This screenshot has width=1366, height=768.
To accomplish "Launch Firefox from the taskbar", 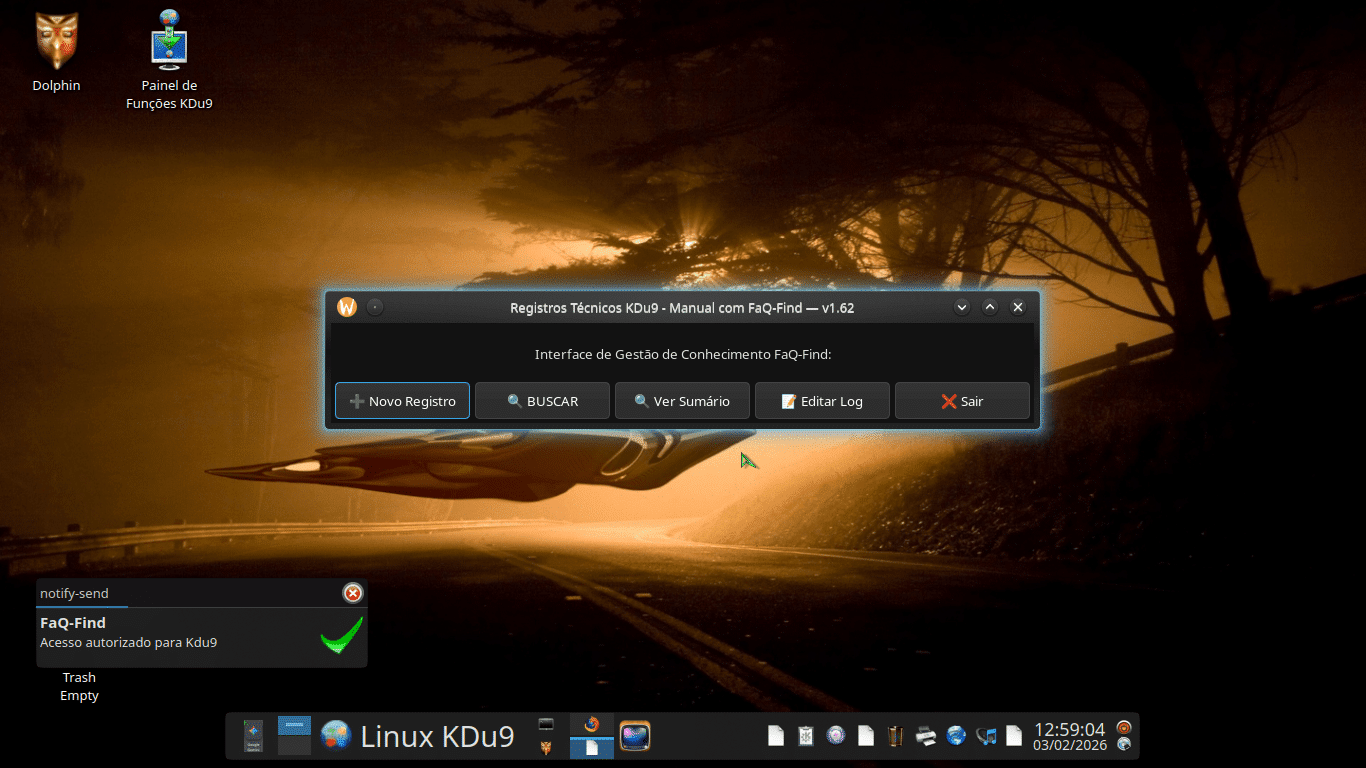I will pyautogui.click(x=591, y=725).
